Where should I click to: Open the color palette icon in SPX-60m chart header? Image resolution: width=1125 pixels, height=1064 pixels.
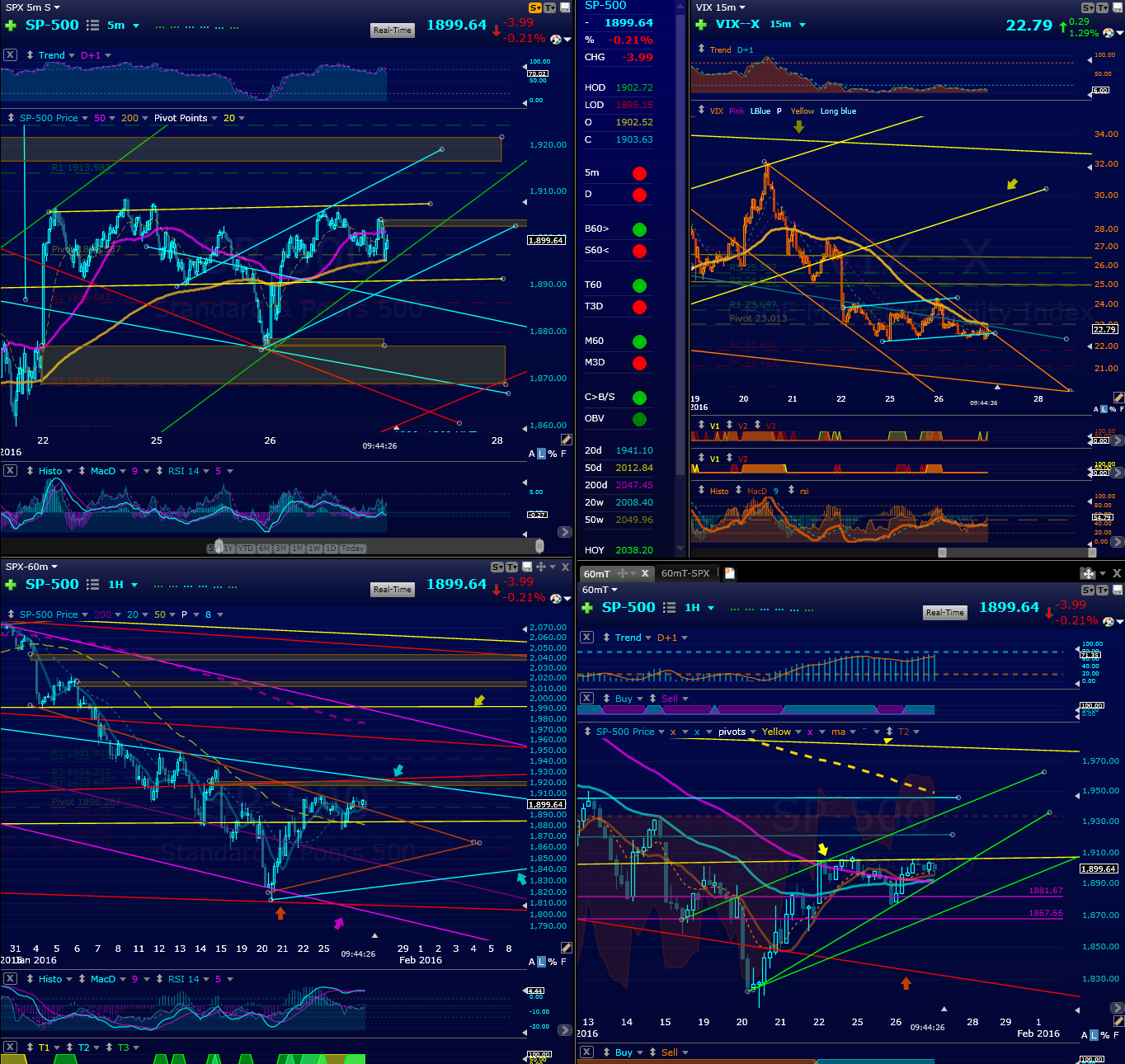[x=556, y=598]
